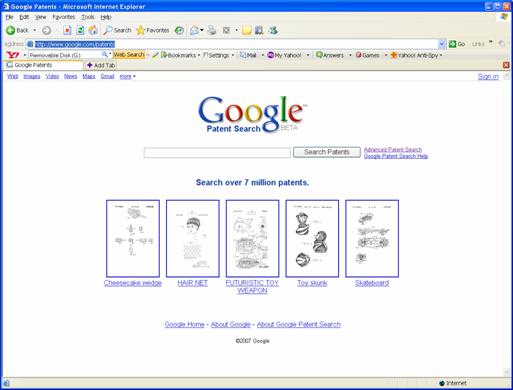This screenshot has width=513, height=390.
Task: Click the Yahoo Web Search button
Action: 129,55
